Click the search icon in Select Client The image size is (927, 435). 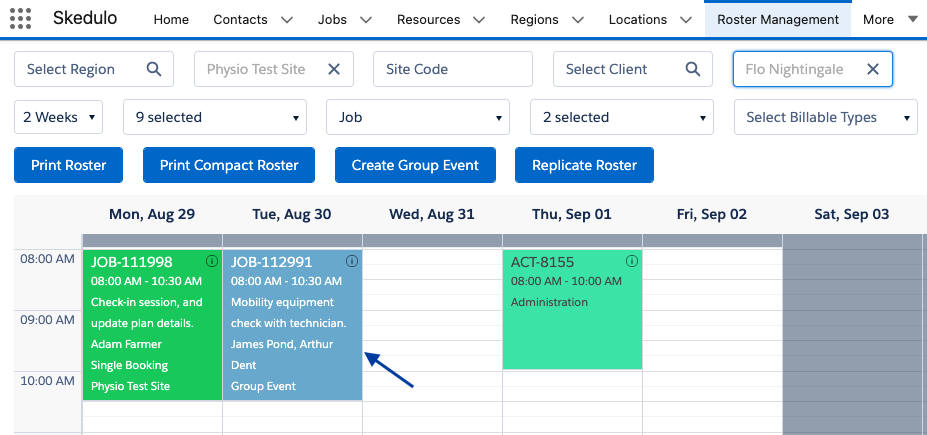point(693,69)
